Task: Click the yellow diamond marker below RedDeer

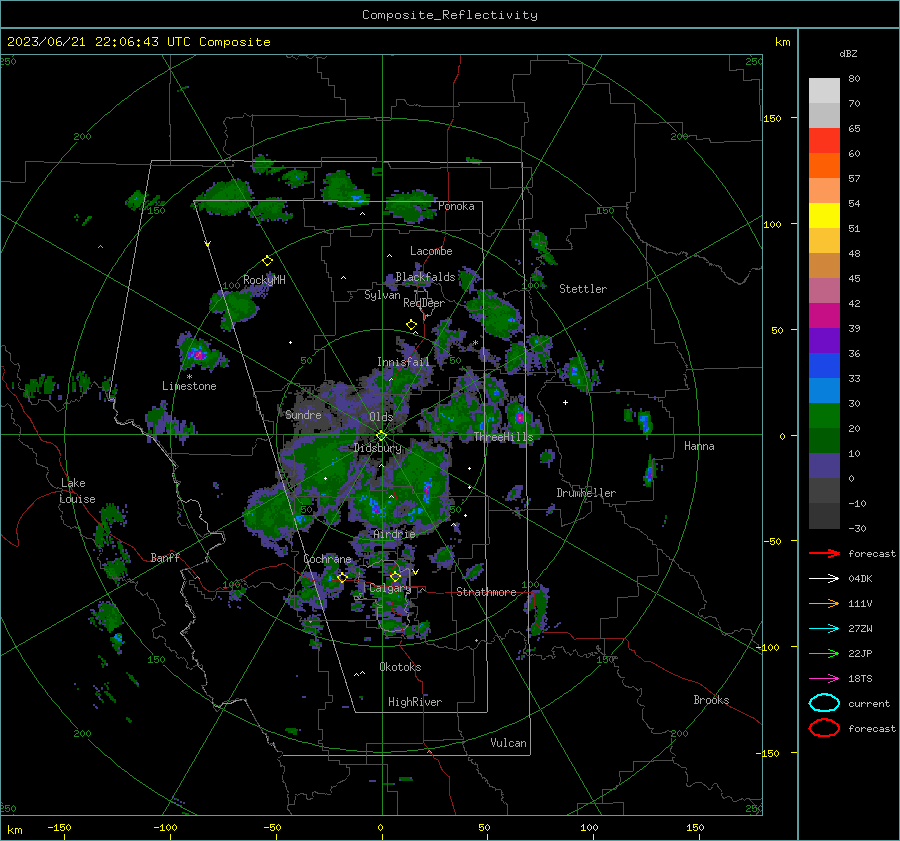Action: pyautogui.click(x=411, y=325)
